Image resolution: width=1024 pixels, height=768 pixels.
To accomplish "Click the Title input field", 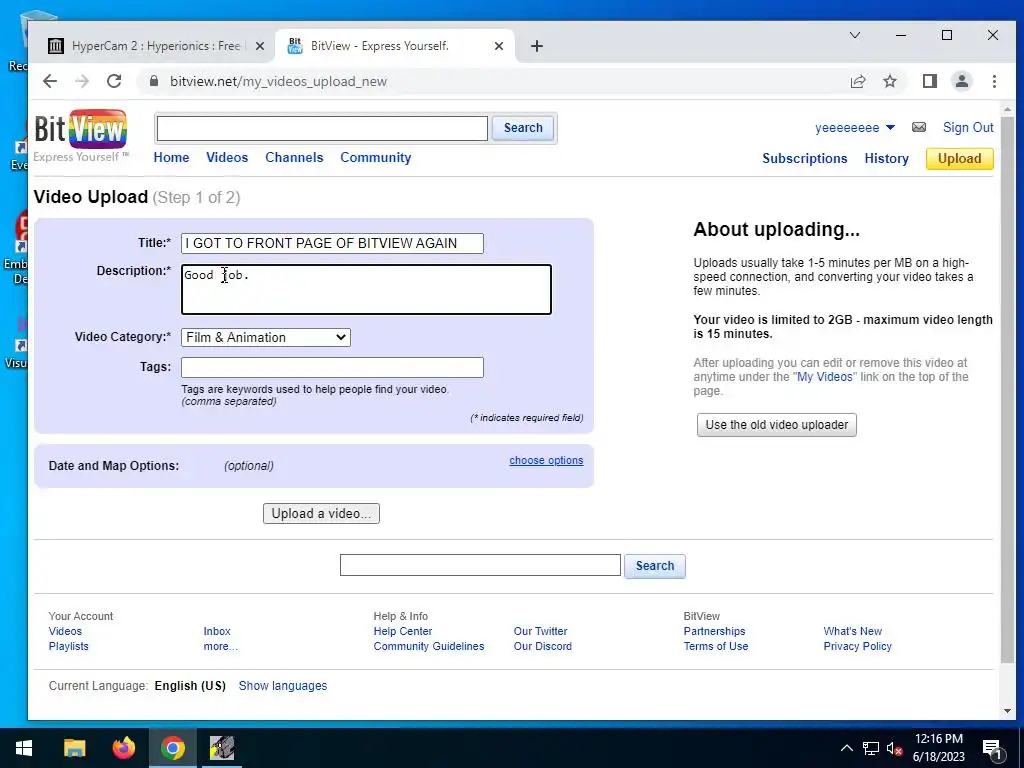I will 332,244.
